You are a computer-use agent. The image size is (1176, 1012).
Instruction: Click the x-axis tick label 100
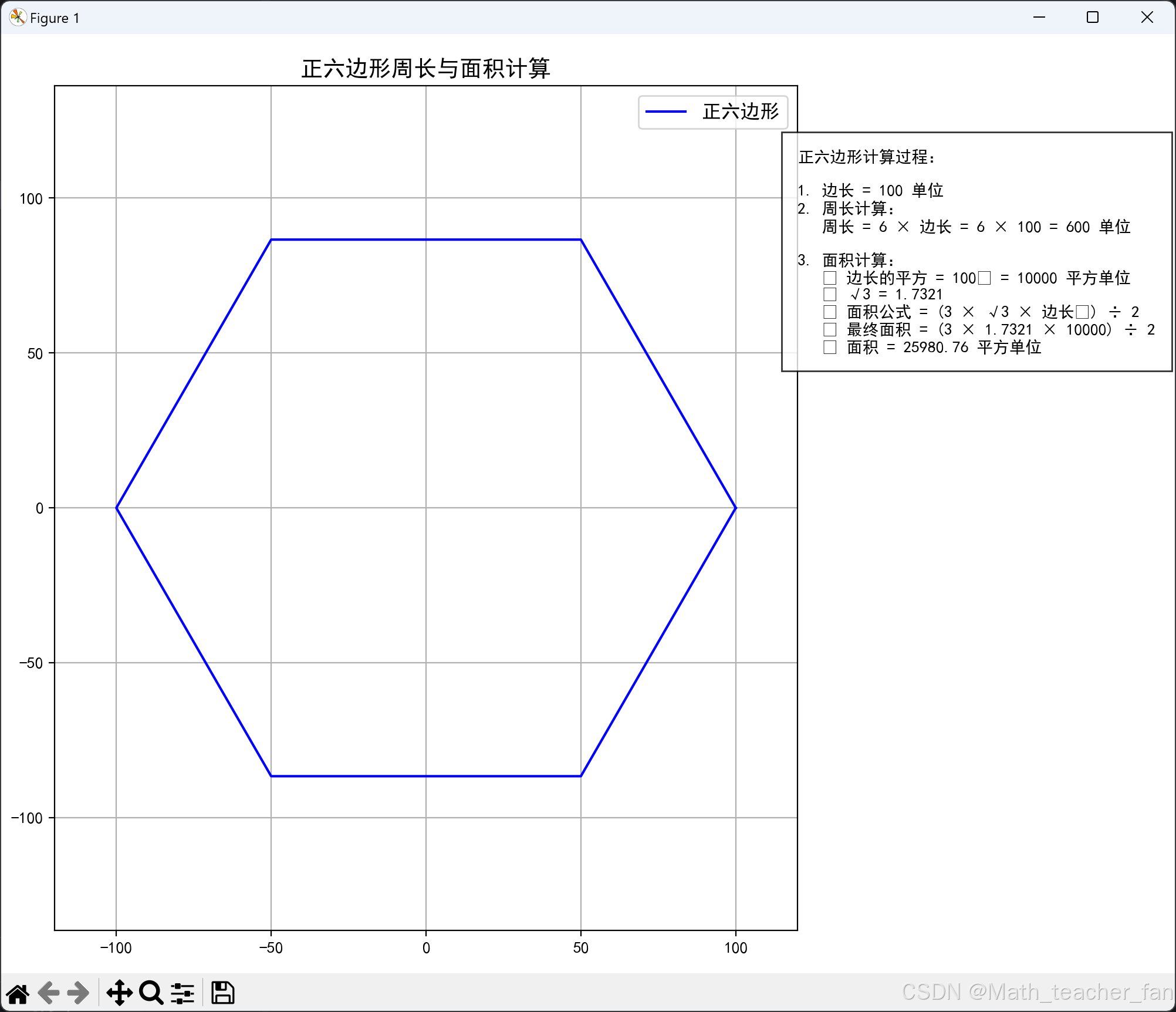pyautogui.click(x=736, y=948)
